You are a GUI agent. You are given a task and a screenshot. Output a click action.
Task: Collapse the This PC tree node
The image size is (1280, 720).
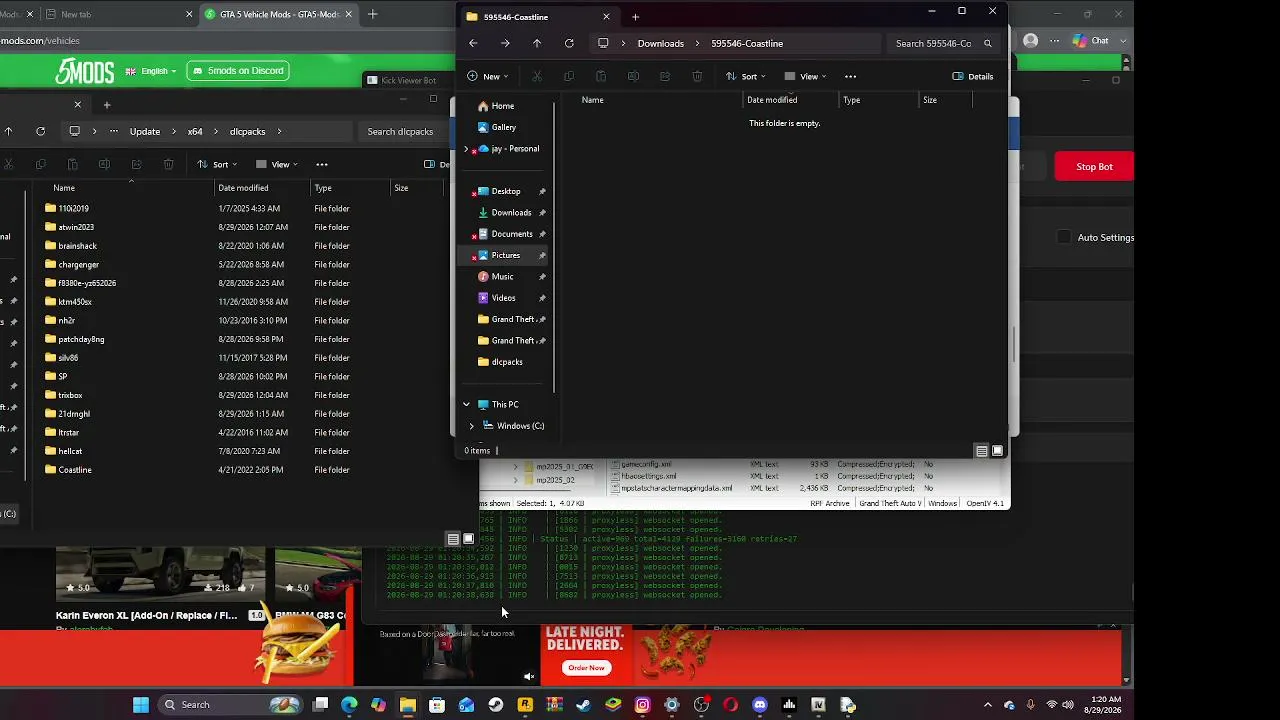[466, 404]
